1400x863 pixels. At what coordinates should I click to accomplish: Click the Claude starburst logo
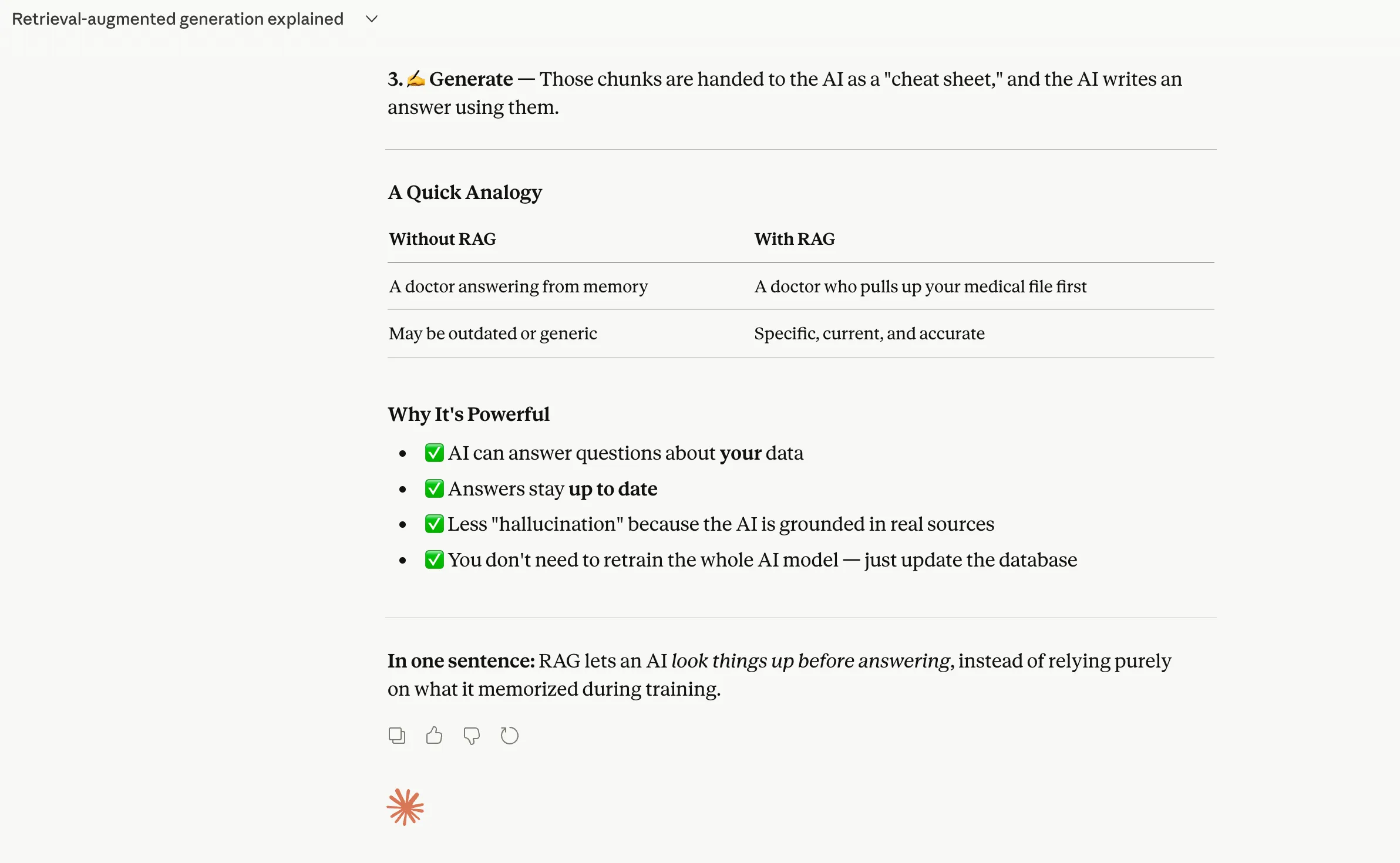(x=406, y=807)
